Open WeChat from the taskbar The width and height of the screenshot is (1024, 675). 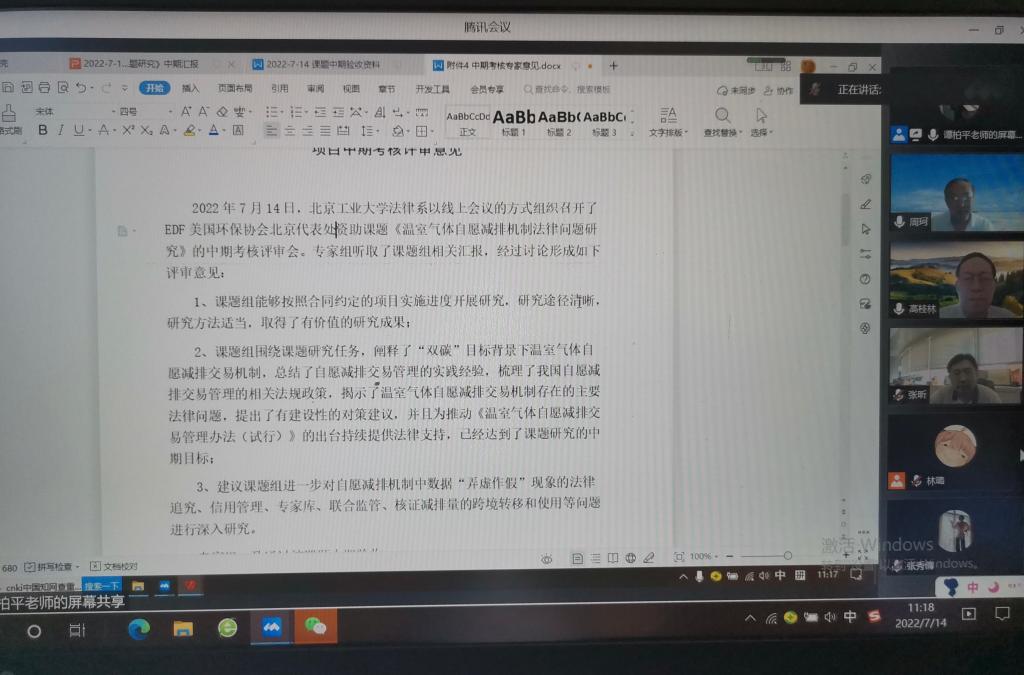coord(315,627)
